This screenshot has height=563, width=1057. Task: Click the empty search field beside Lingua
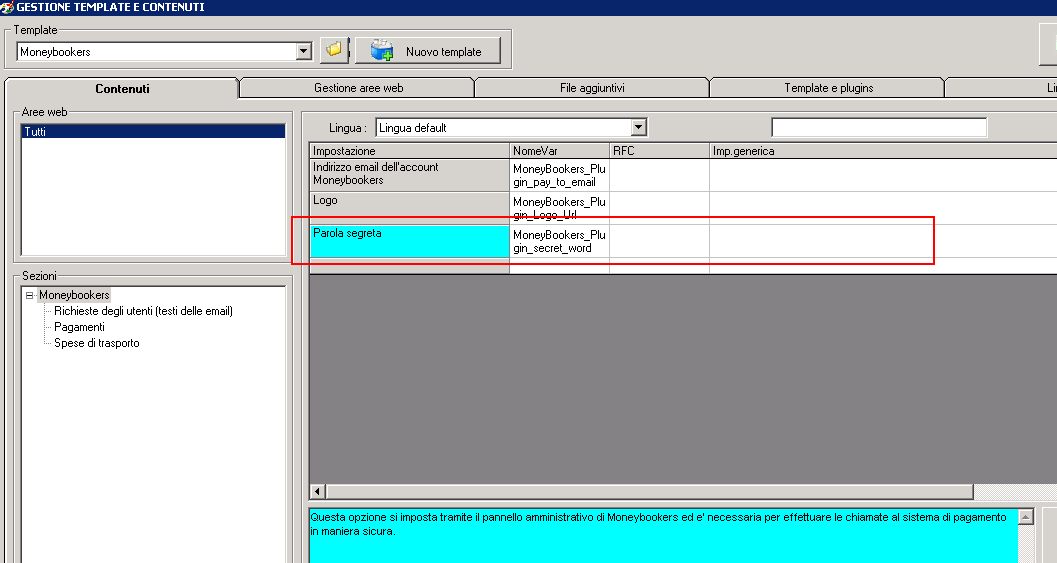tap(879, 127)
